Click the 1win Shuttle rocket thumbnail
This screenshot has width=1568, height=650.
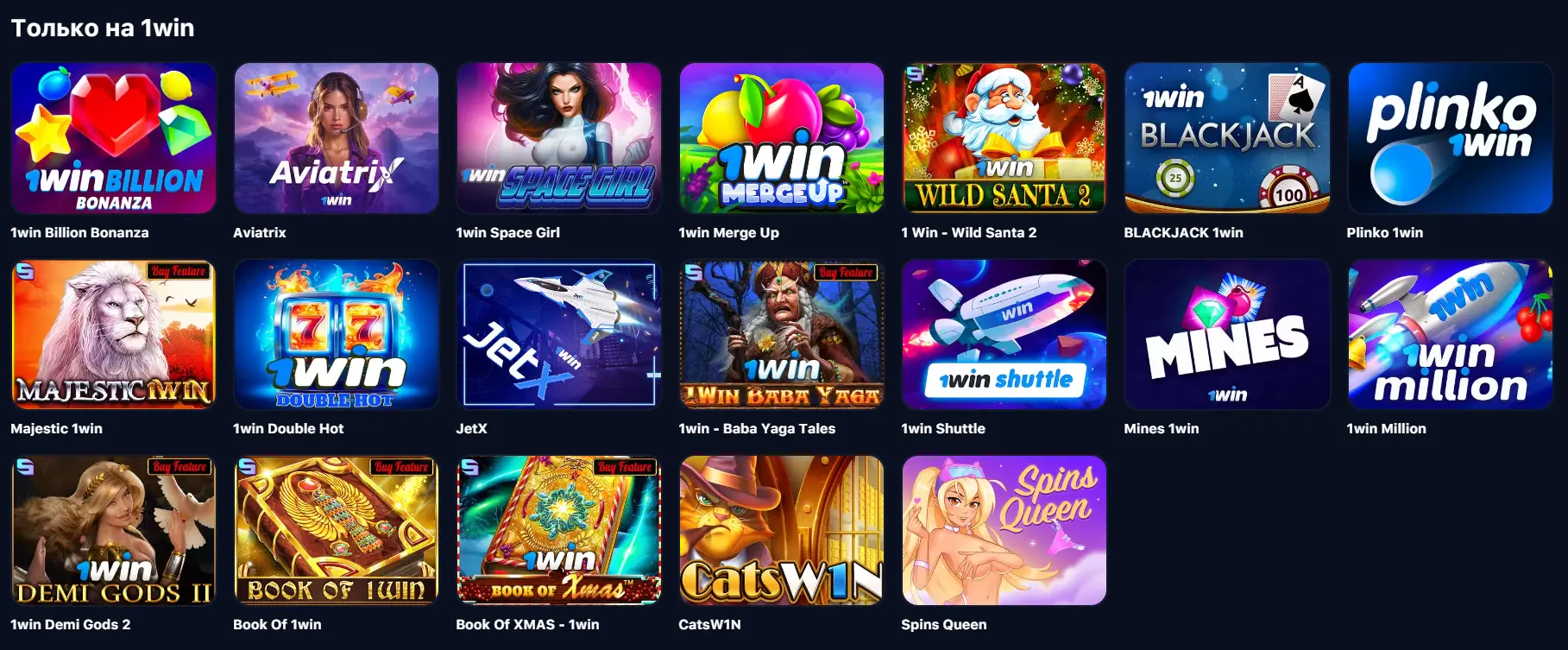[x=1004, y=334]
